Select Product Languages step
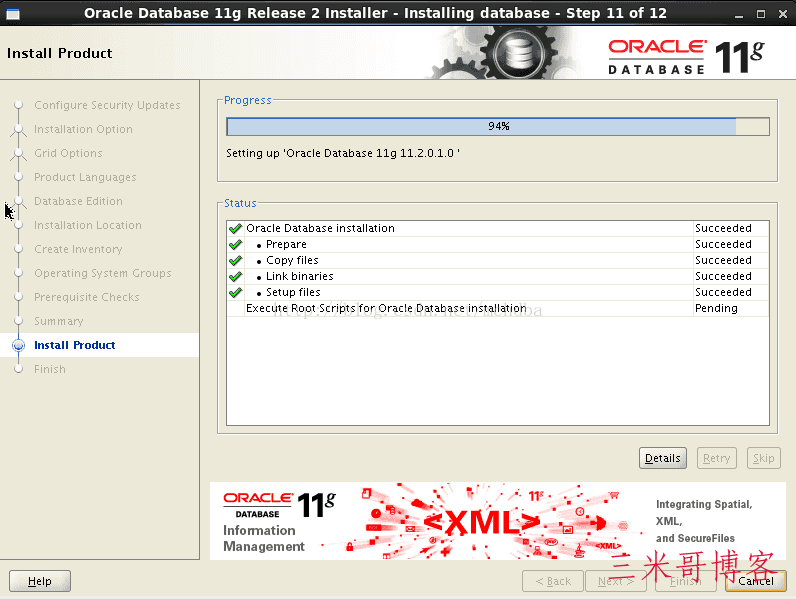The image size is (796, 599). click(85, 177)
